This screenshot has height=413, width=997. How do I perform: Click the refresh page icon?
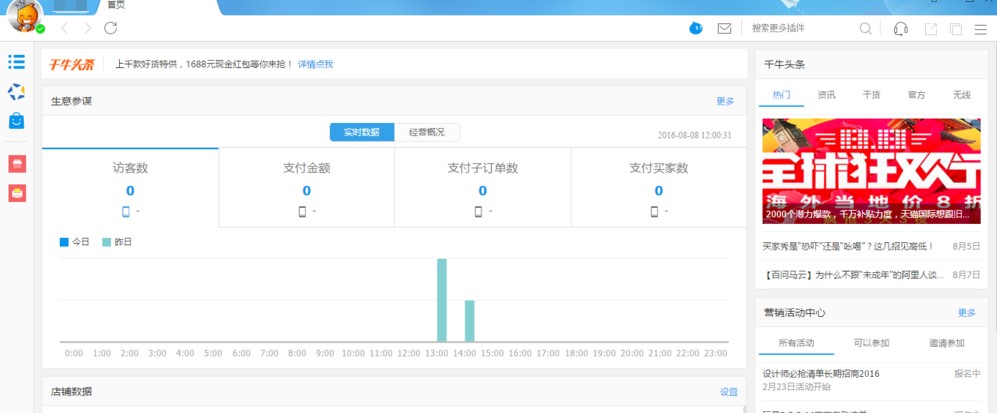(x=111, y=28)
